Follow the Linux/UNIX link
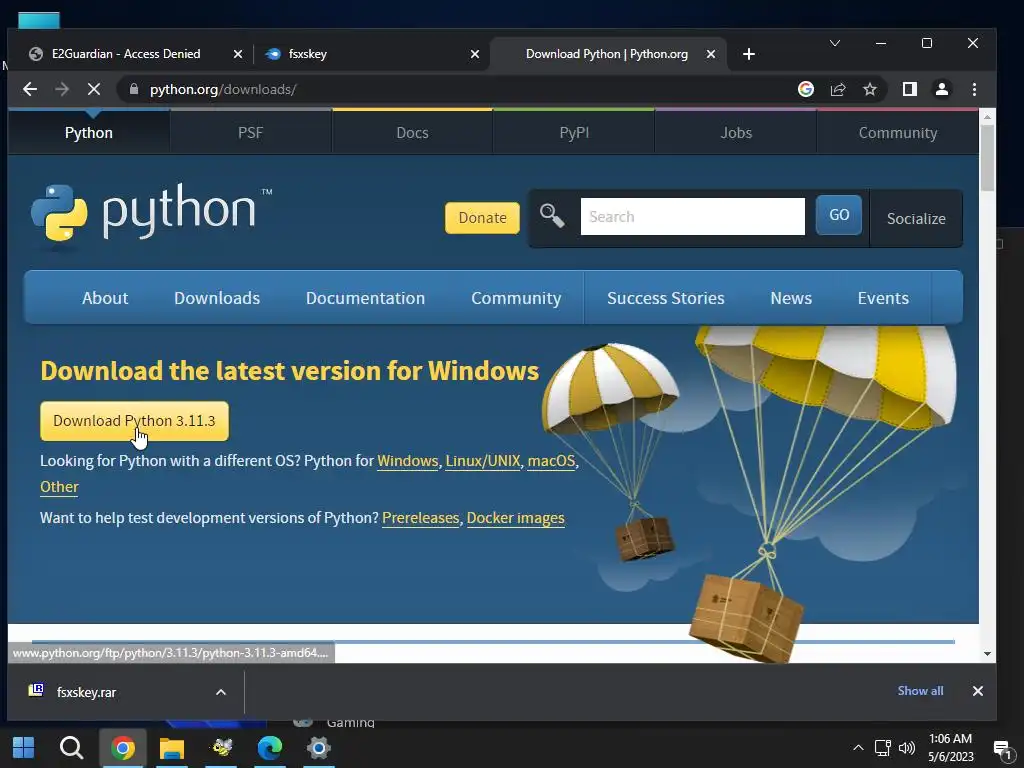Viewport: 1024px width, 768px height. (x=483, y=461)
